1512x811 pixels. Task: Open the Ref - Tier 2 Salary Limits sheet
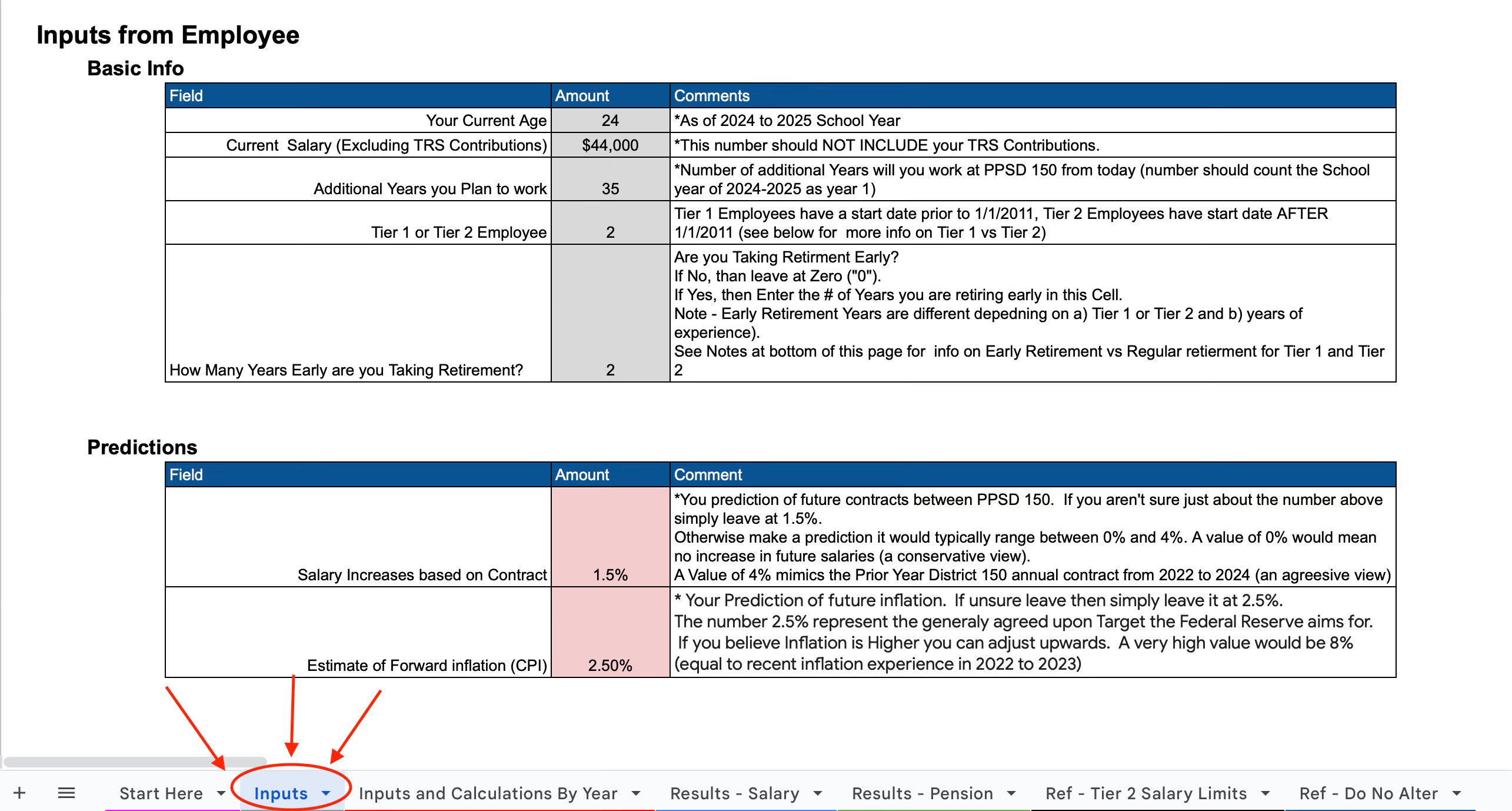1145,793
